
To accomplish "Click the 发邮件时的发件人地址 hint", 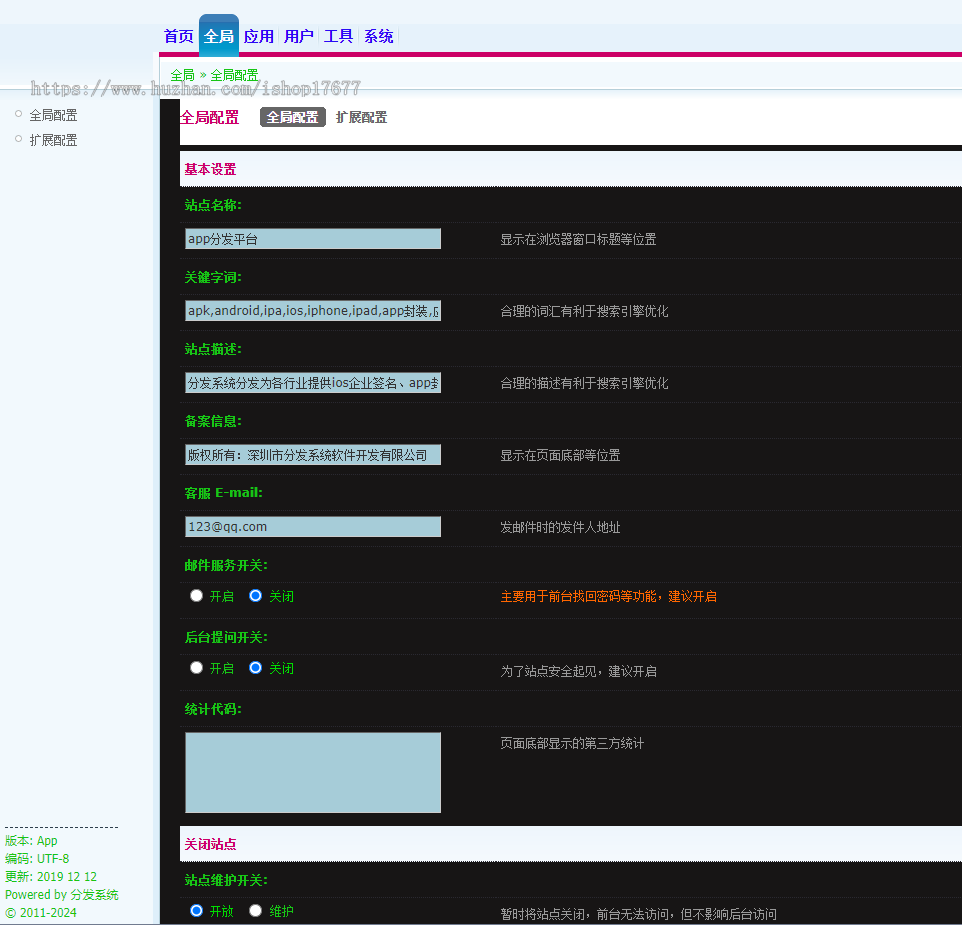I will tap(560, 527).
